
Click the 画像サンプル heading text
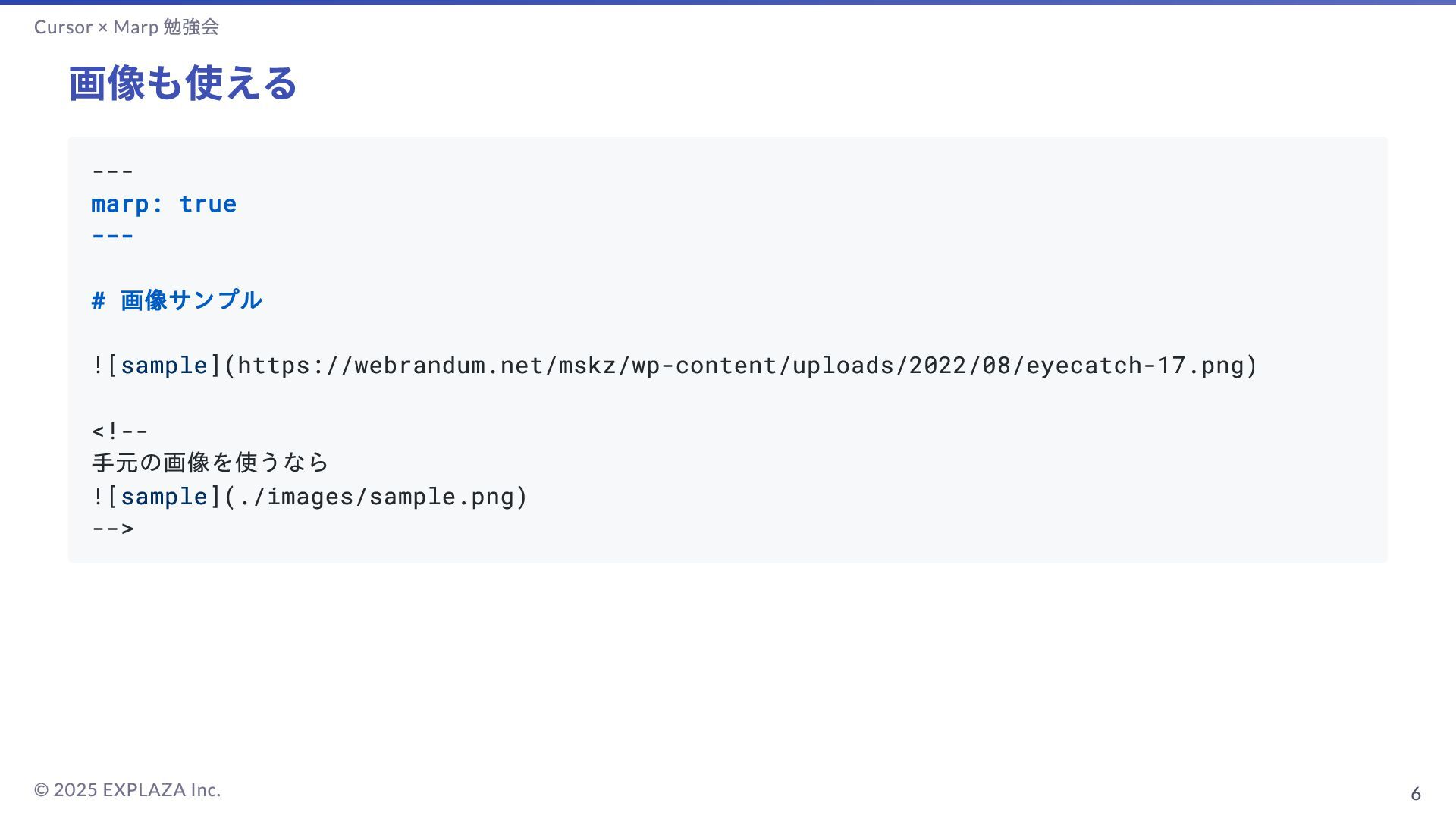tap(191, 300)
